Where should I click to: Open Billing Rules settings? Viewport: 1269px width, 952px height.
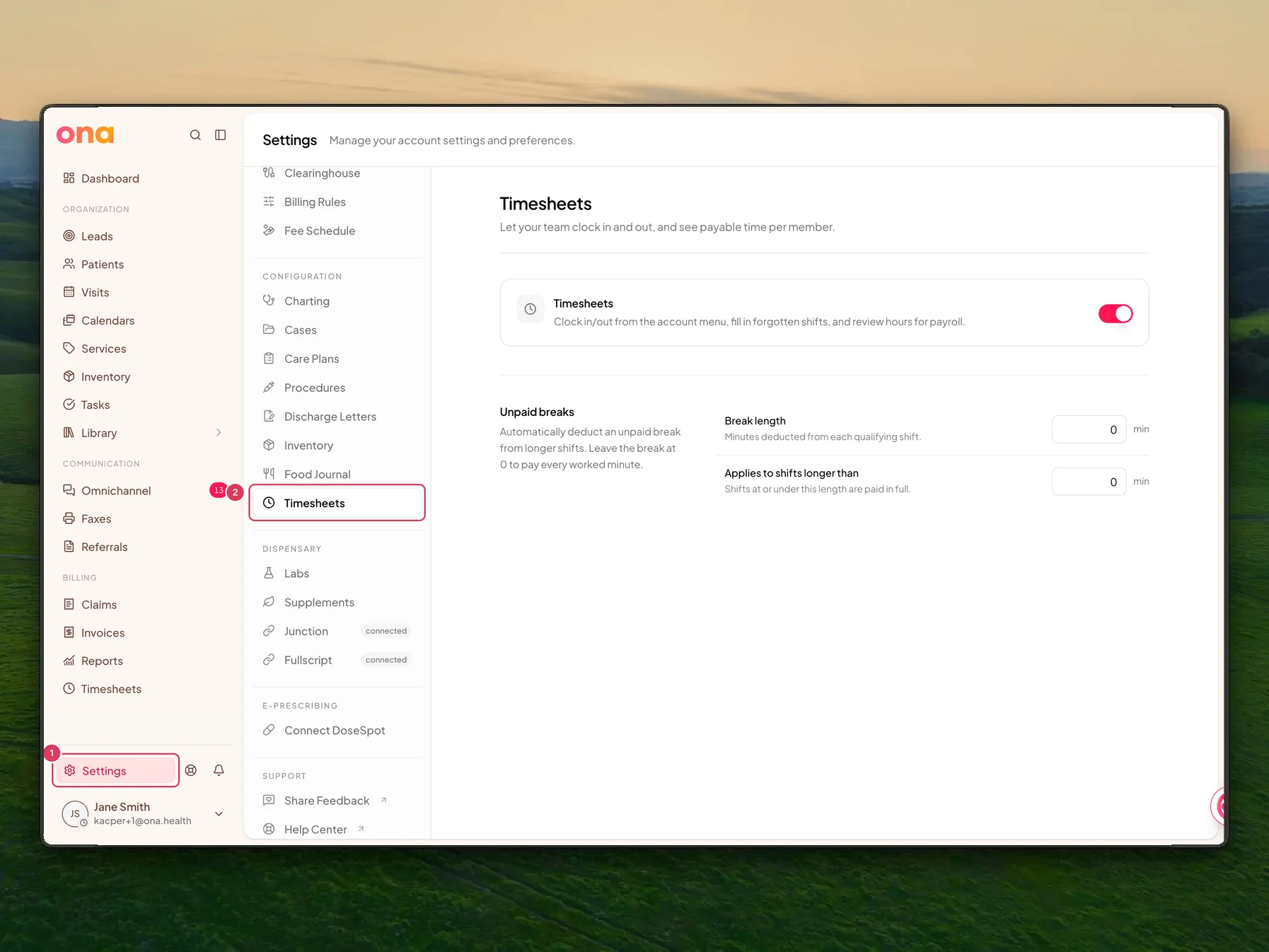337,202
